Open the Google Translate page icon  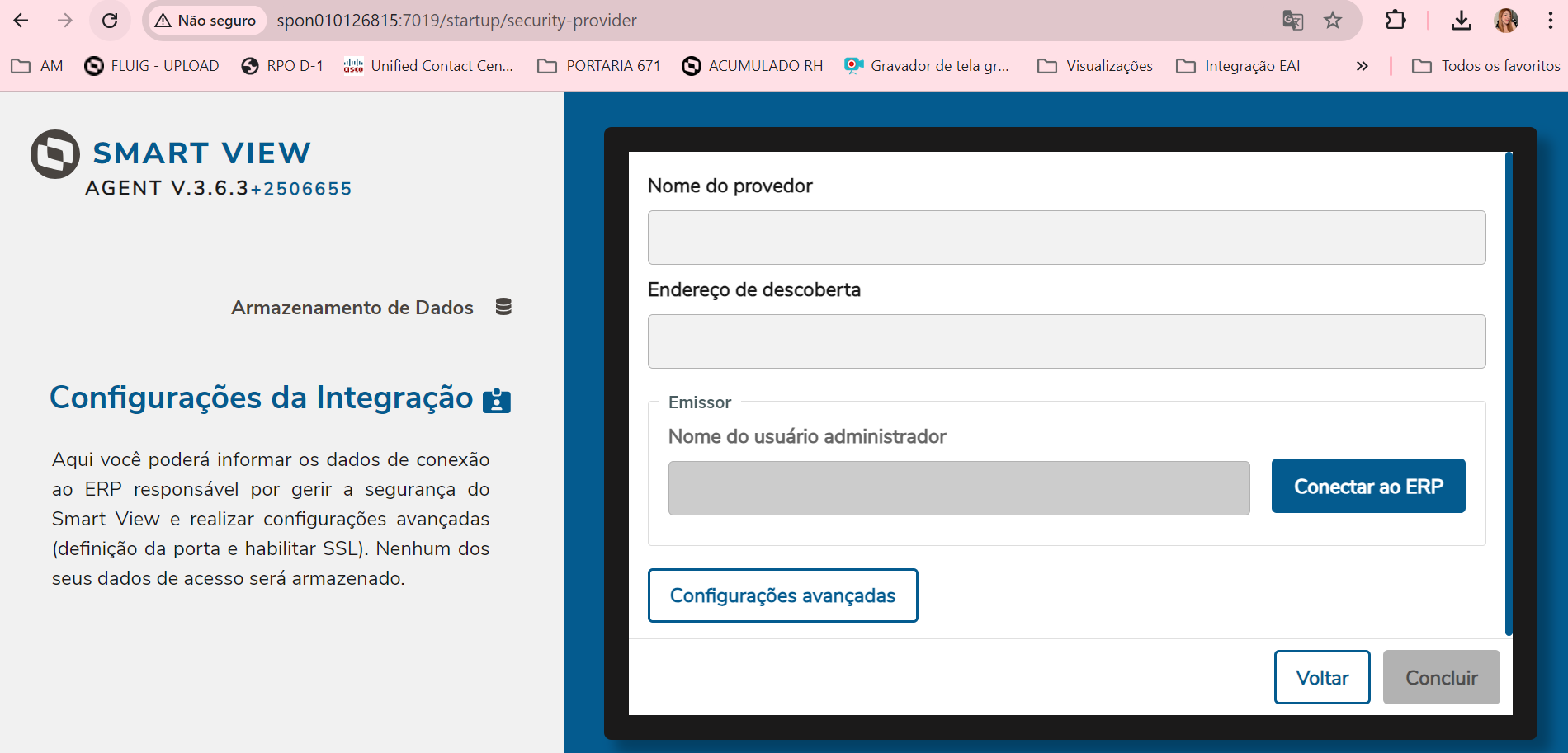(x=1292, y=21)
